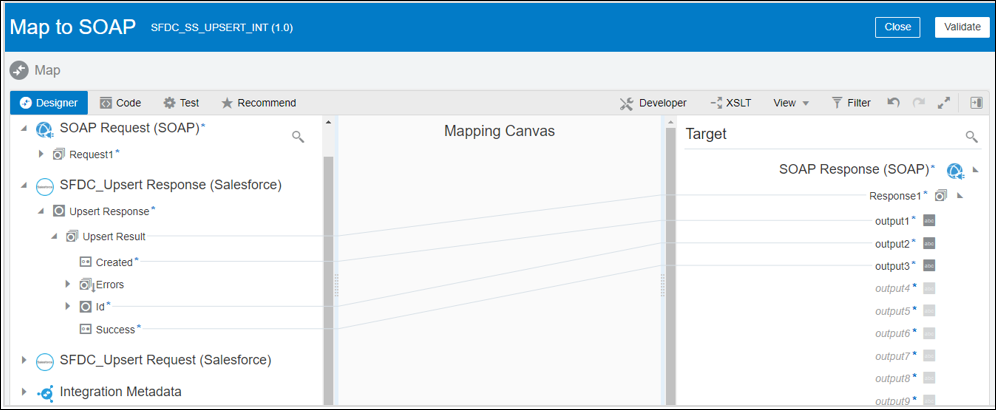Toggle the side panel icon in toolbar

coord(977,103)
